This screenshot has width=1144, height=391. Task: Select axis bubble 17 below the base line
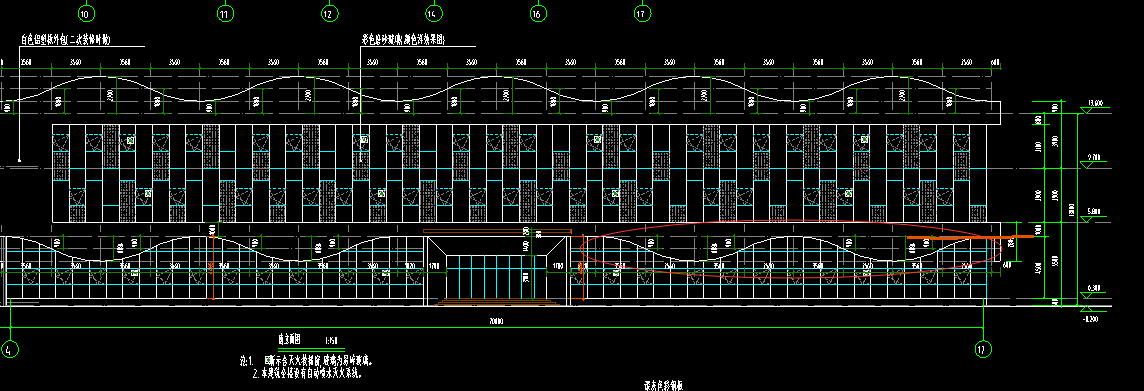pos(983,349)
